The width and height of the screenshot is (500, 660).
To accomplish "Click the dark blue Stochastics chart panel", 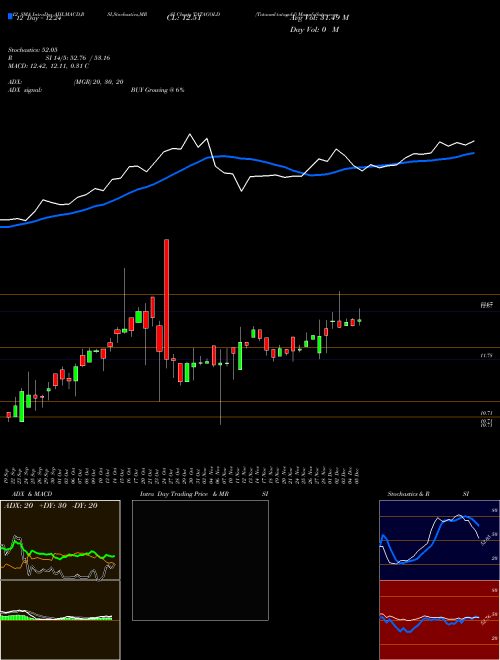I will pyautogui.click(x=439, y=540).
